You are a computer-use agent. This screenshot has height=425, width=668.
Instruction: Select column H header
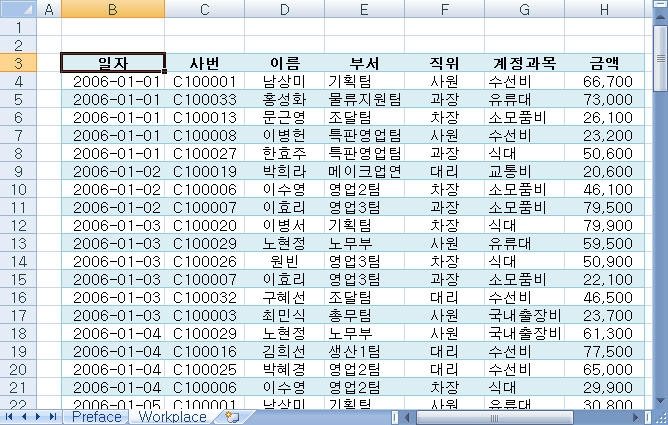(605, 9)
